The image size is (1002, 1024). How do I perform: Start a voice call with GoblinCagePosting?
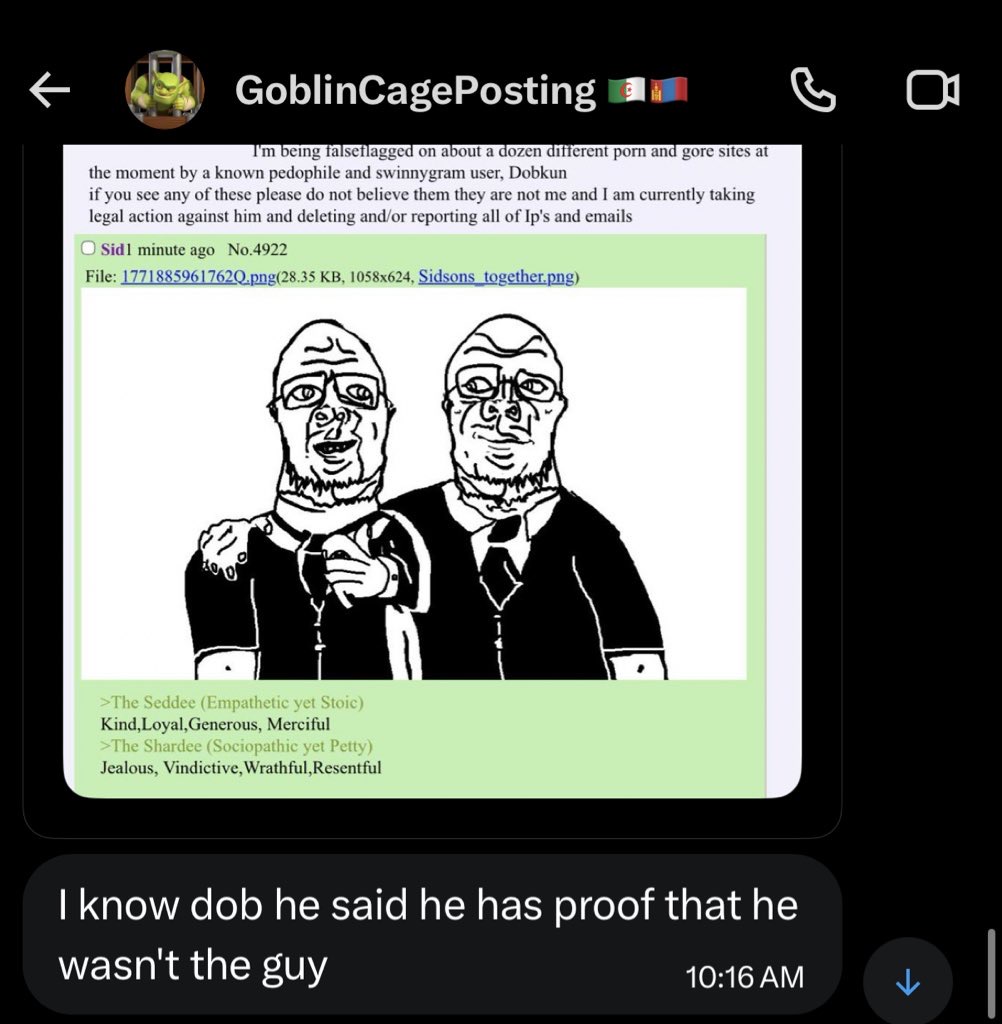pos(813,89)
